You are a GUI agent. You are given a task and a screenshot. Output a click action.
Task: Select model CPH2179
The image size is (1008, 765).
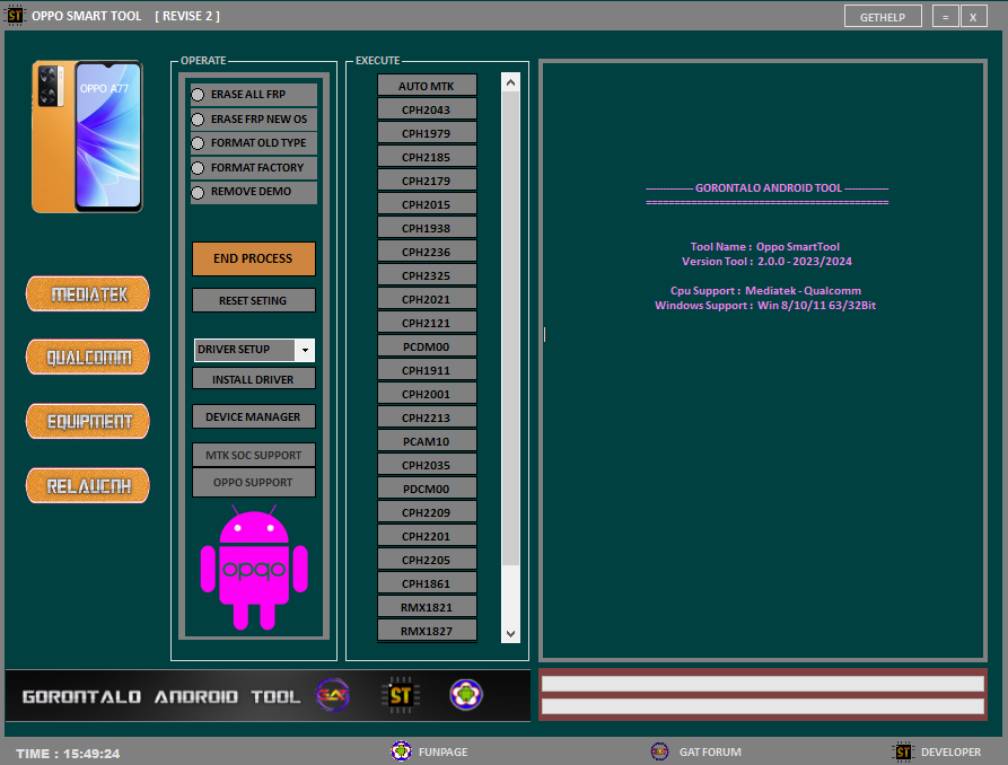(427, 181)
